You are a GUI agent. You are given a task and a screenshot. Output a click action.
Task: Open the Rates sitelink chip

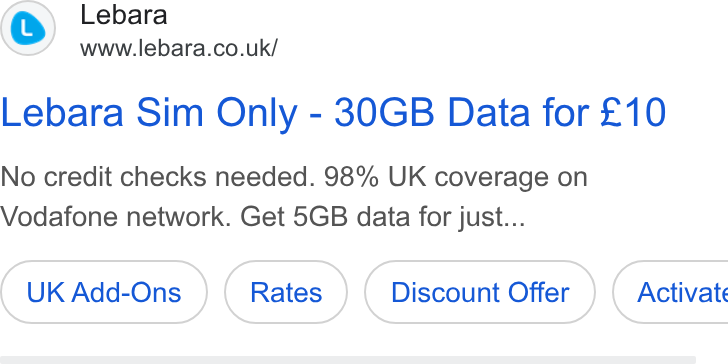[x=286, y=292]
